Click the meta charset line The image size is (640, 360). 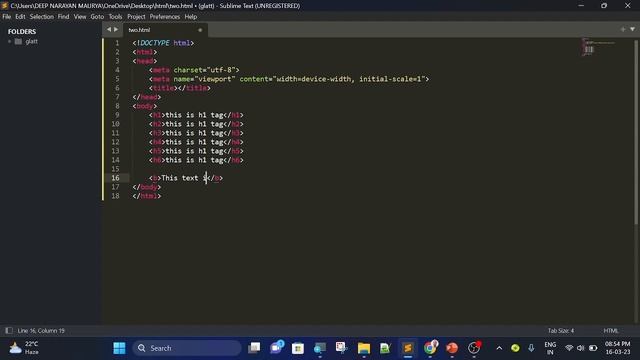(x=194, y=70)
